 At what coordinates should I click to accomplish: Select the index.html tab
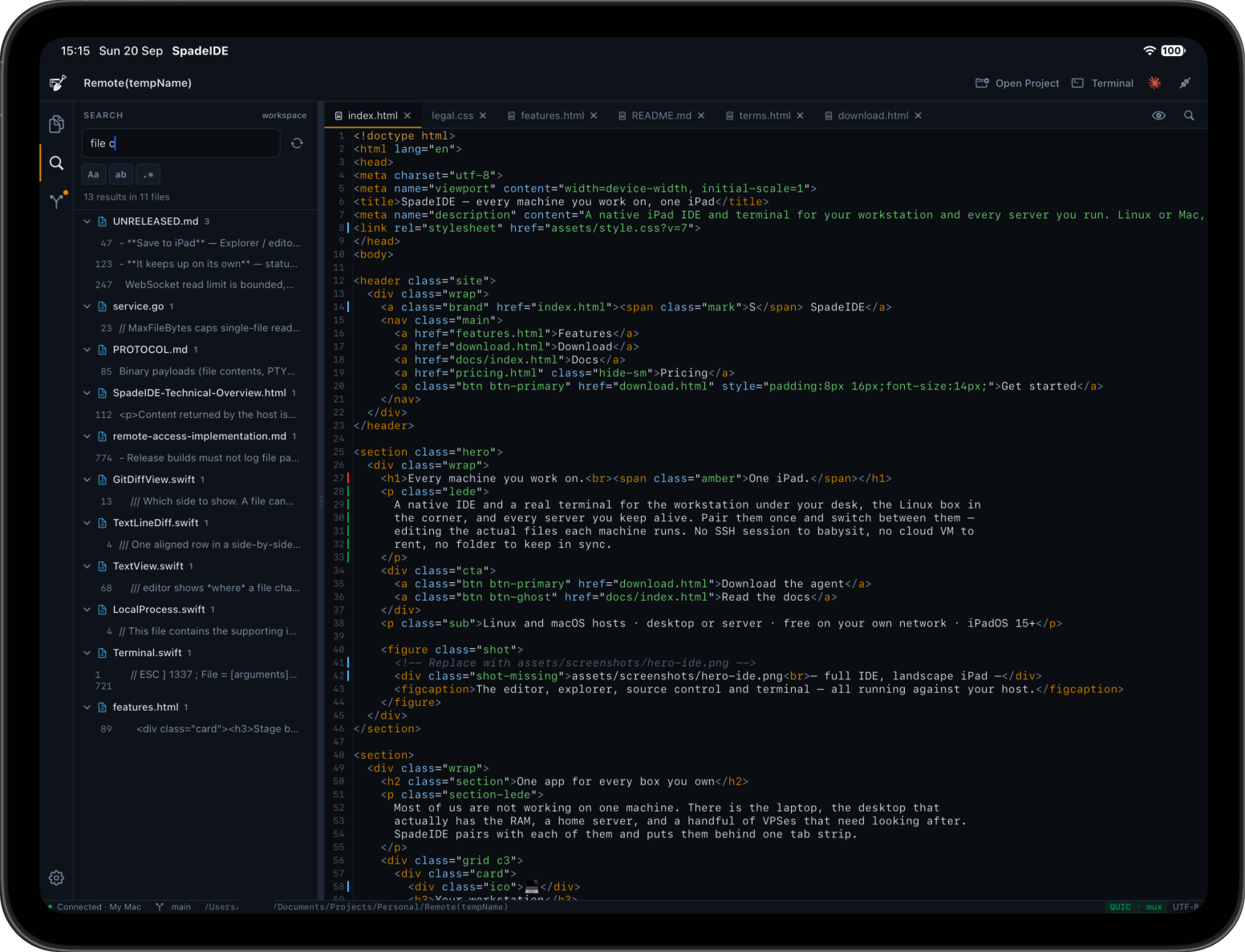point(372,115)
